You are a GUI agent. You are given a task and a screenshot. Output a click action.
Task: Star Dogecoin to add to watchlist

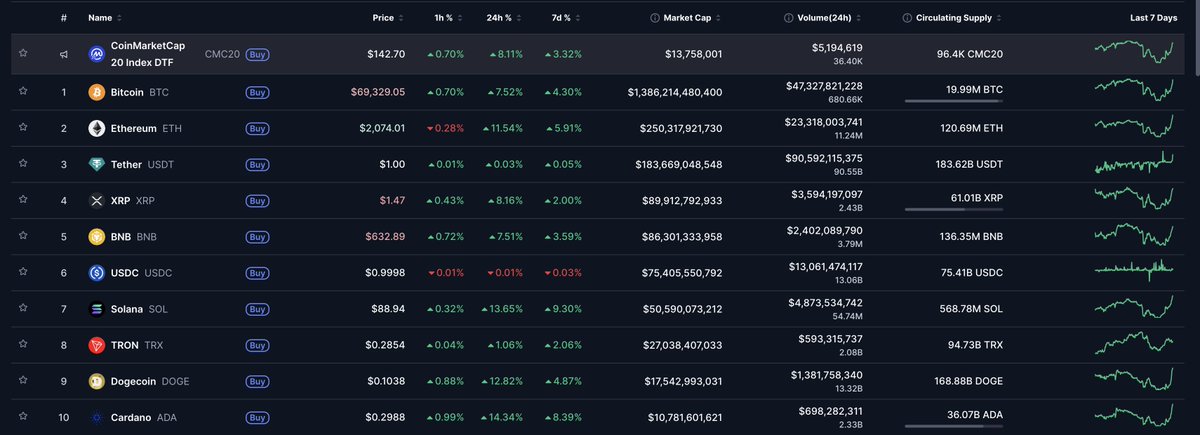(x=23, y=381)
